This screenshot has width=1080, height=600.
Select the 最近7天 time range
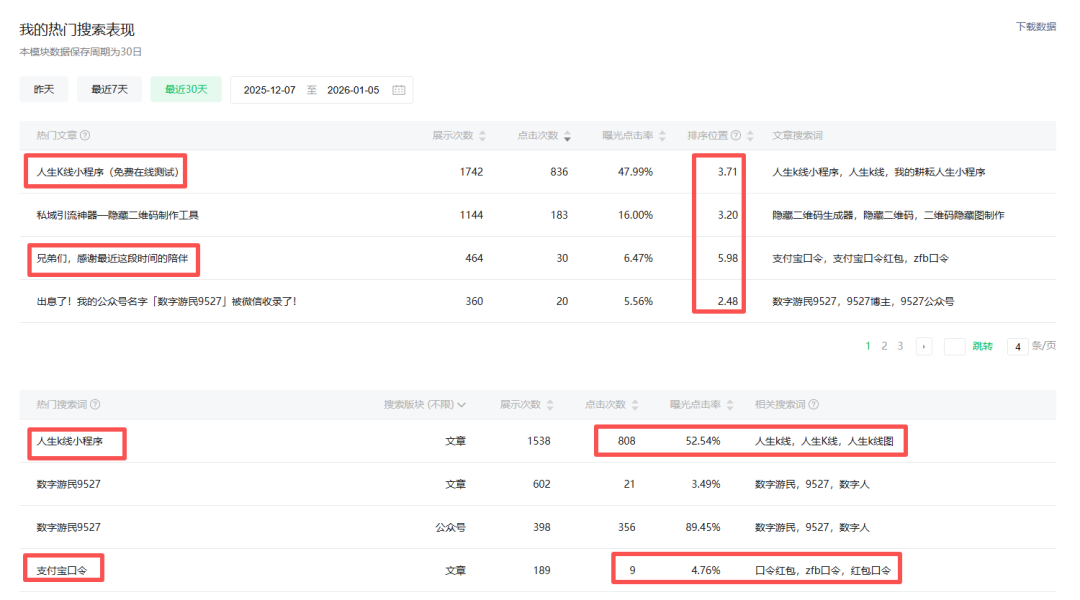click(110, 90)
